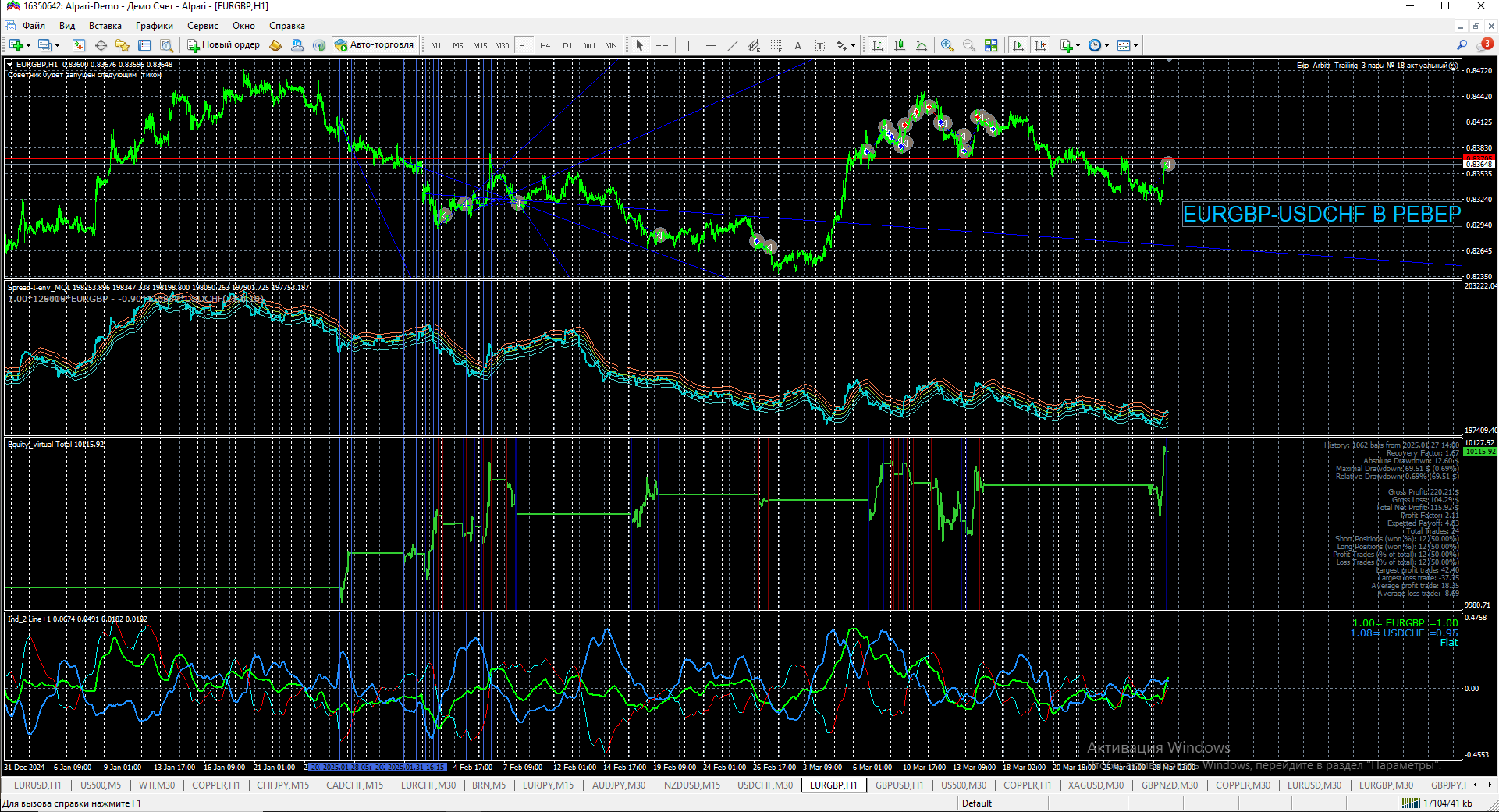Expand the Templates dropdown arrow
The height and width of the screenshot is (812, 1499).
pyautogui.click(x=1135, y=45)
